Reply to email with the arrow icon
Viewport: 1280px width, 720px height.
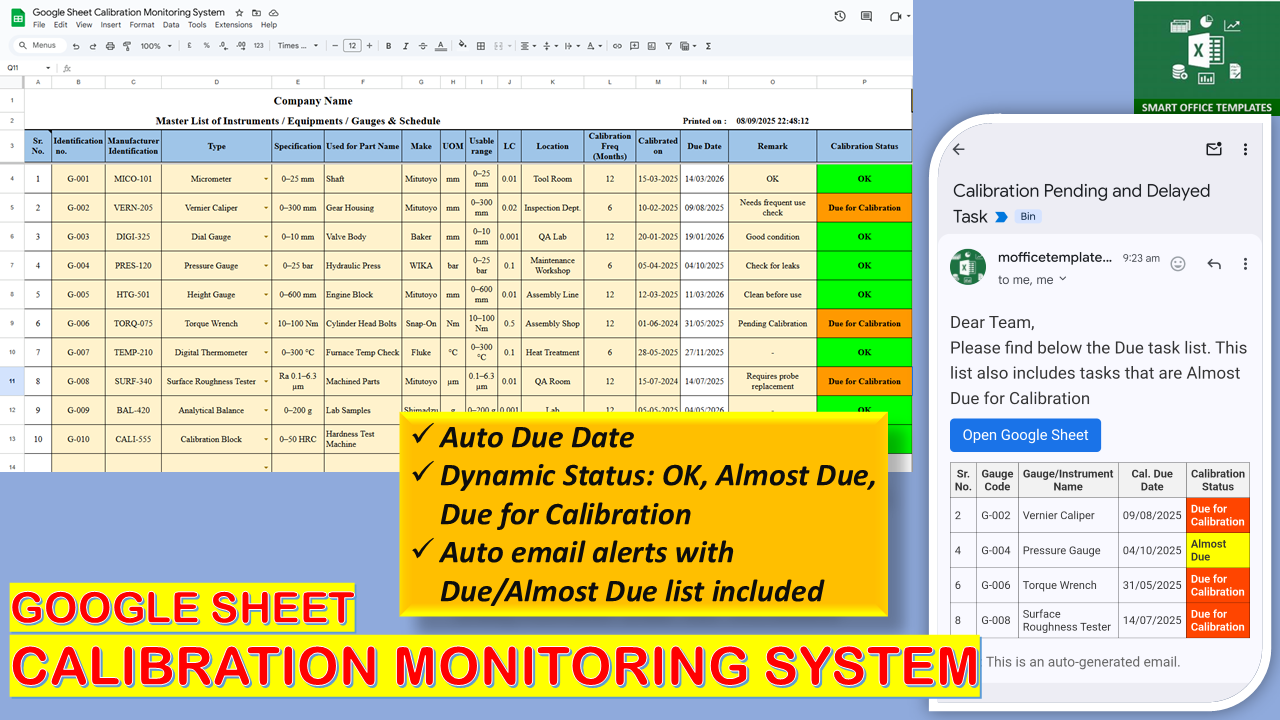pos(1214,264)
